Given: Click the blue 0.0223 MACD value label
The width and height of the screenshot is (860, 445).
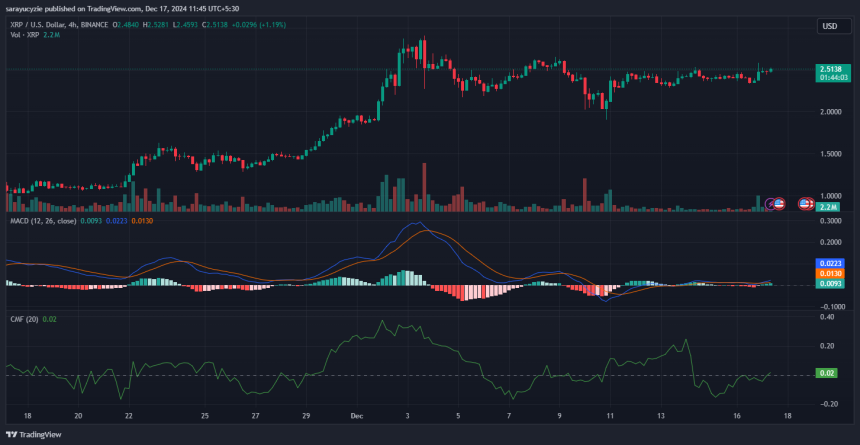Looking at the screenshot, I should (x=830, y=263).
